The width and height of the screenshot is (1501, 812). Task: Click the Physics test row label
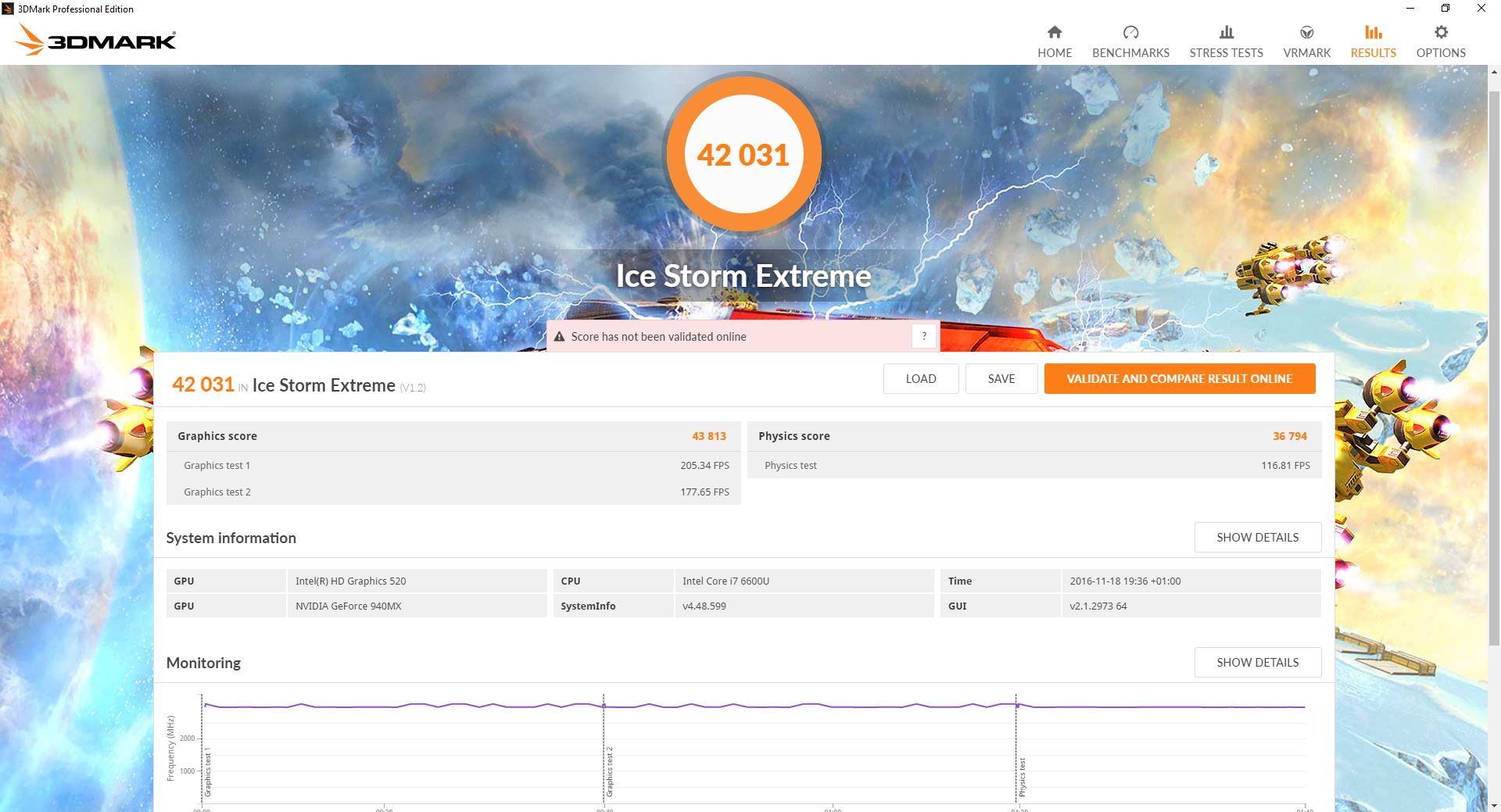point(790,465)
